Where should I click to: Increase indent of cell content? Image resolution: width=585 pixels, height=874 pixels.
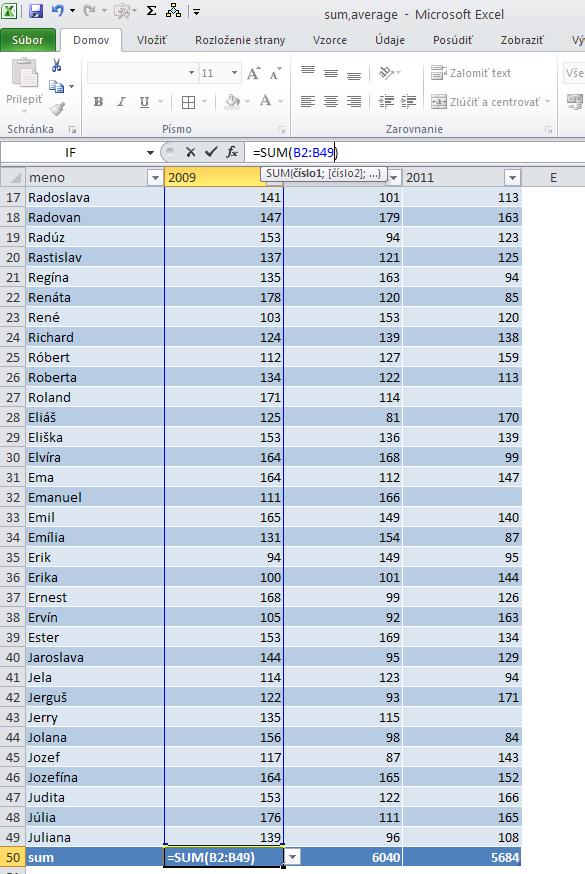click(x=408, y=101)
